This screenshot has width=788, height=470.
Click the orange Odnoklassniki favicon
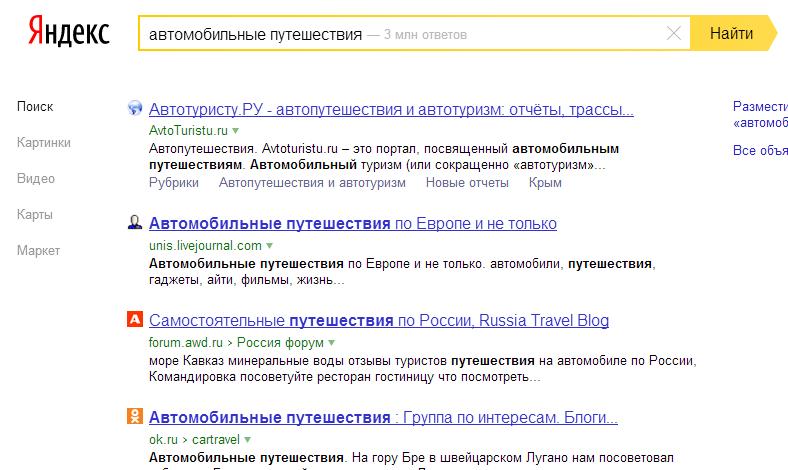pos(135,416)
